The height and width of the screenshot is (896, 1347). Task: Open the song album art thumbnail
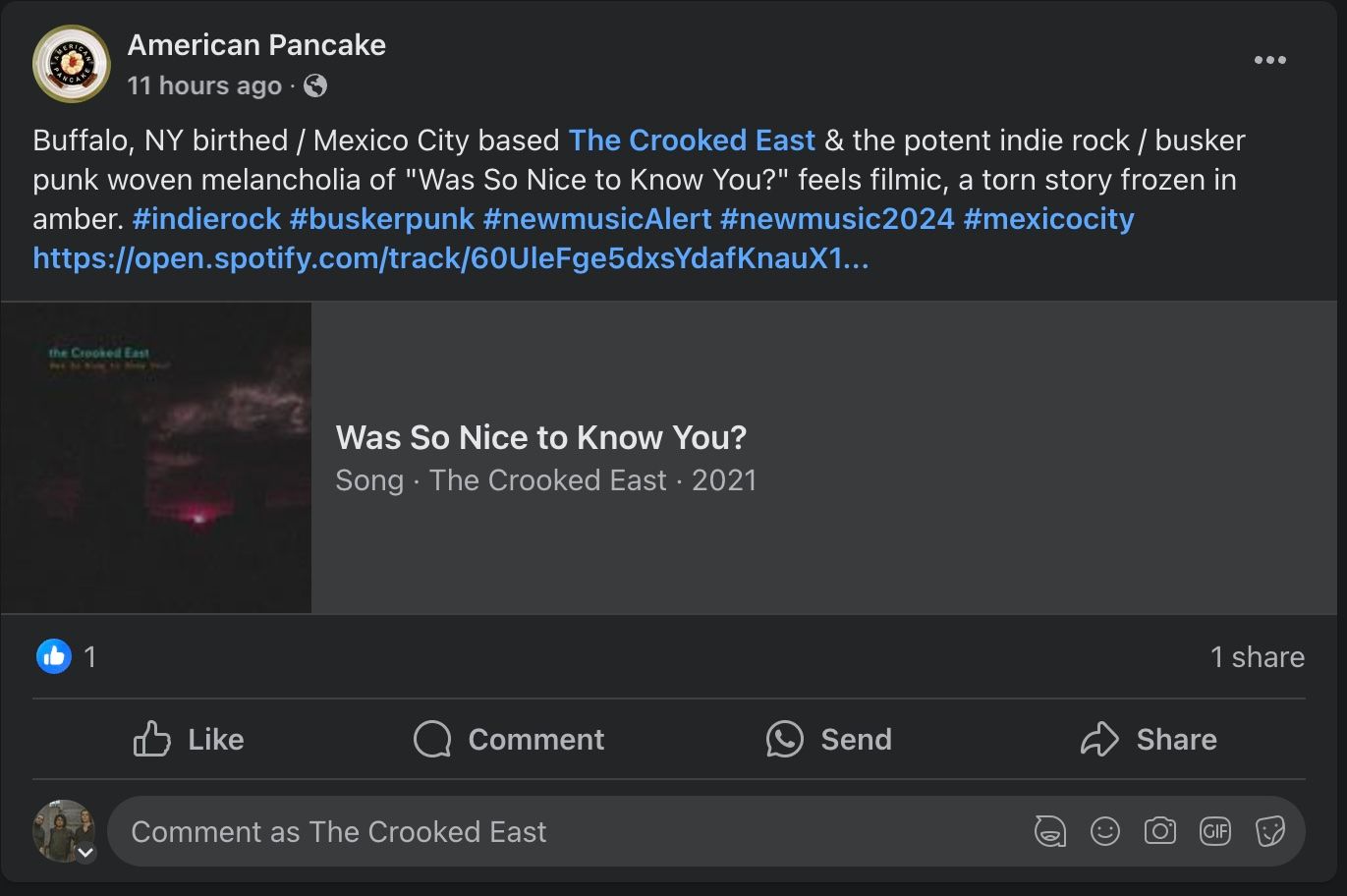pos(156,458)
